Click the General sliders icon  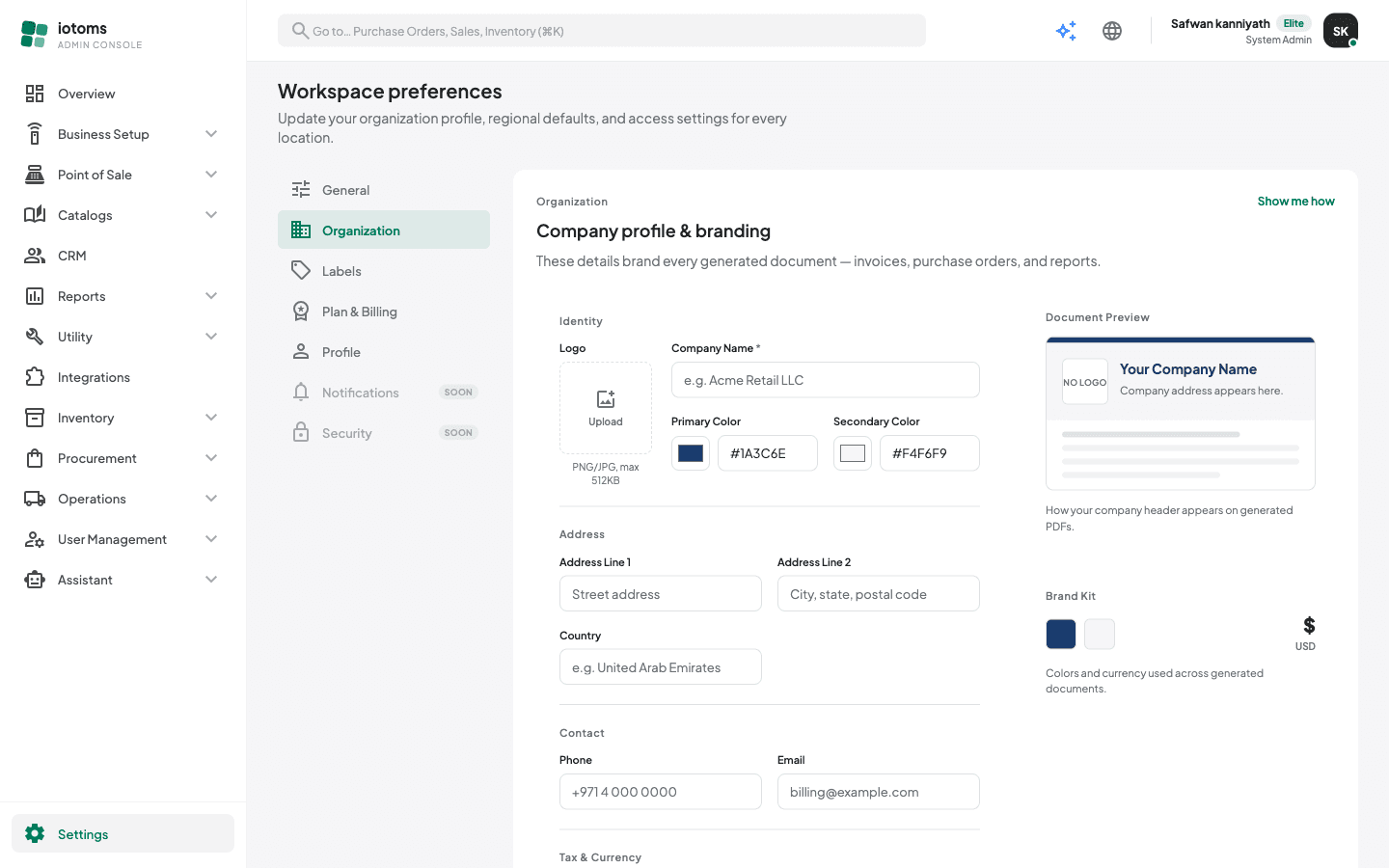click(x=301, y=190)
